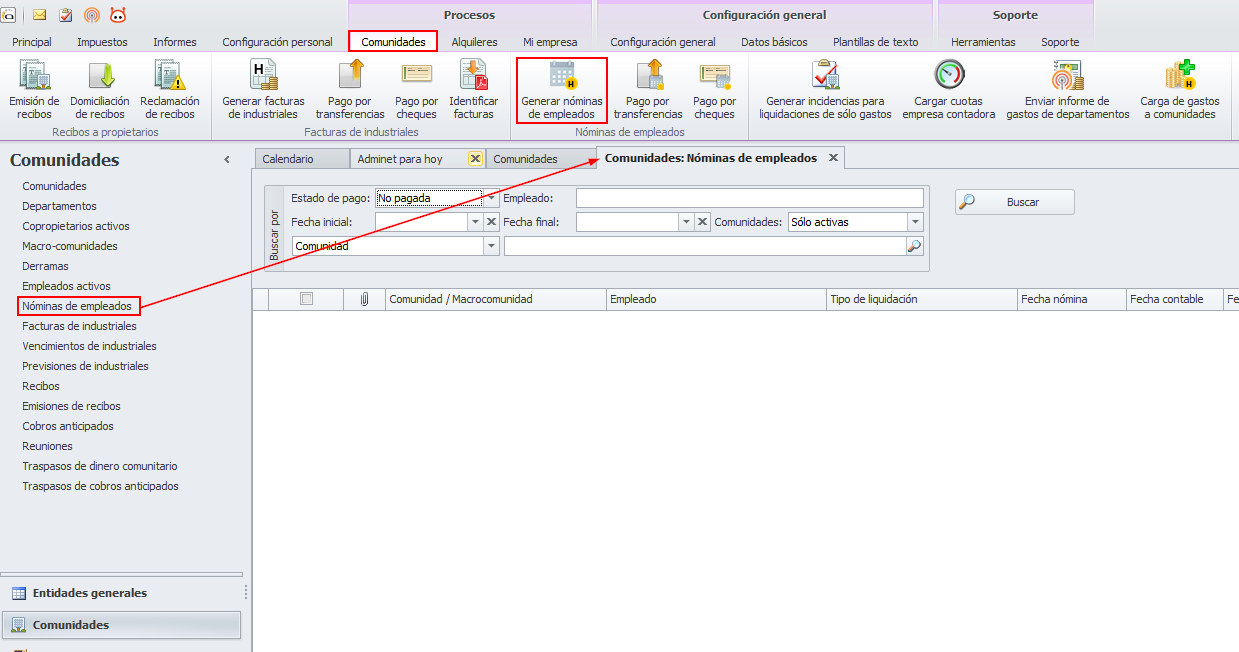Open Cargar cuotas empresa contadora
1239x652 pixels.
949,90
